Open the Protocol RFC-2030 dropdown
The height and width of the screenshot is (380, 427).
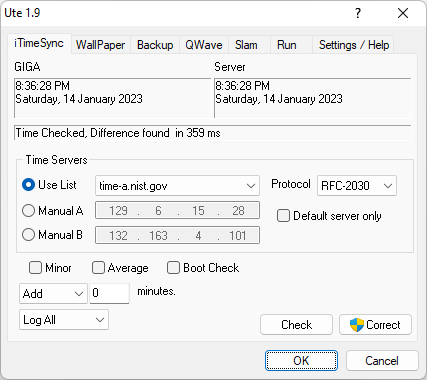(357, 186)
